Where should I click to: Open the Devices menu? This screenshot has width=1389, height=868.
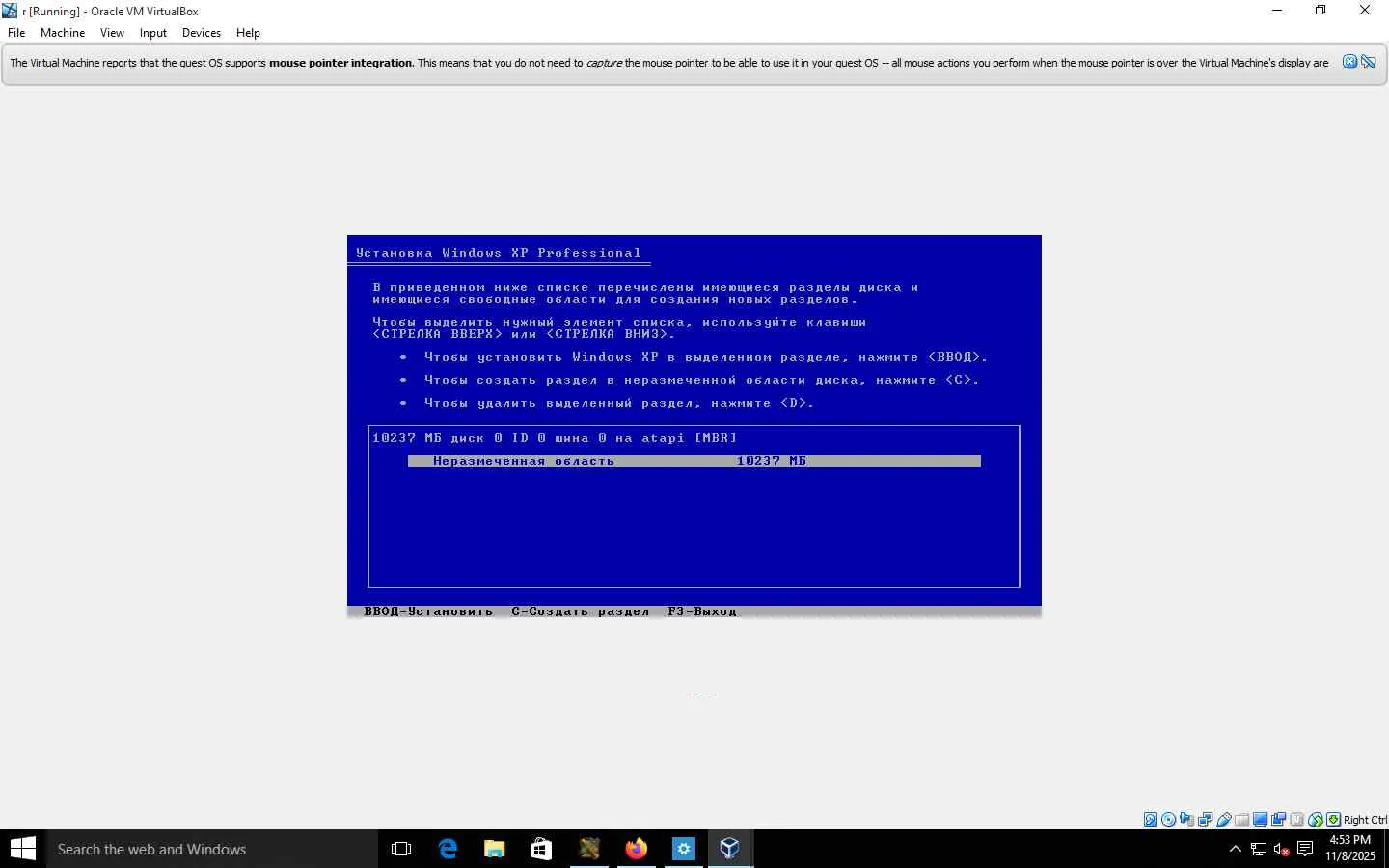[202, 33]
